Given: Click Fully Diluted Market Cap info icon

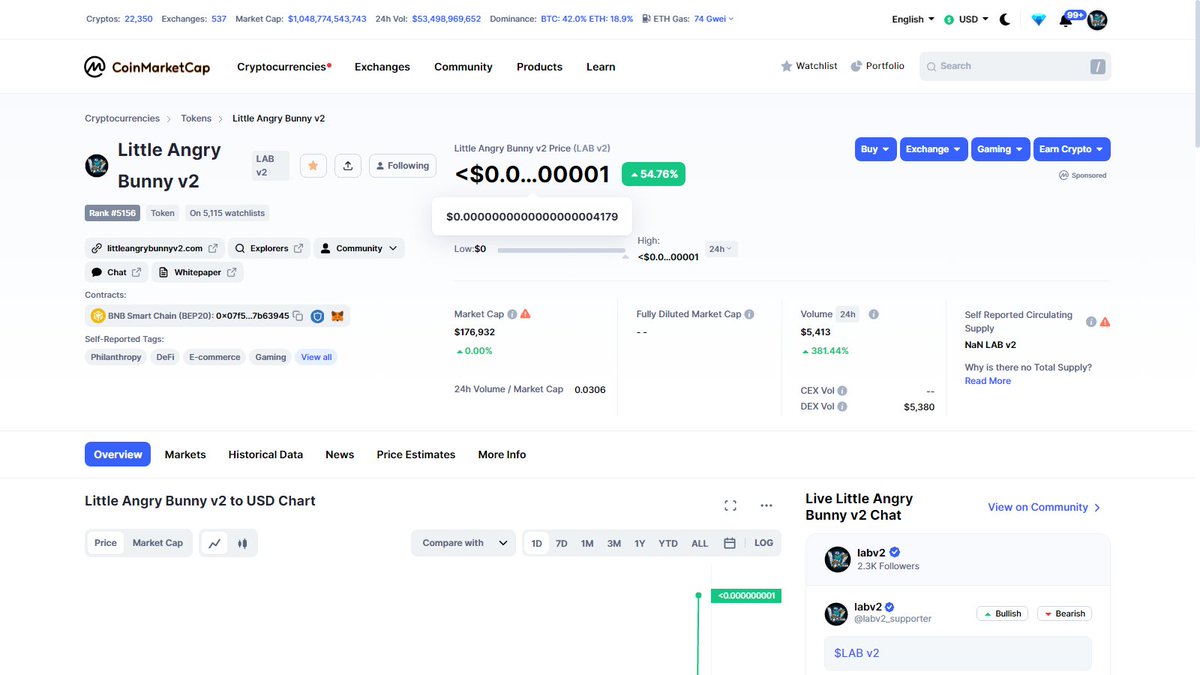Looking at the screenshot, I should click(x=749, y=314).
